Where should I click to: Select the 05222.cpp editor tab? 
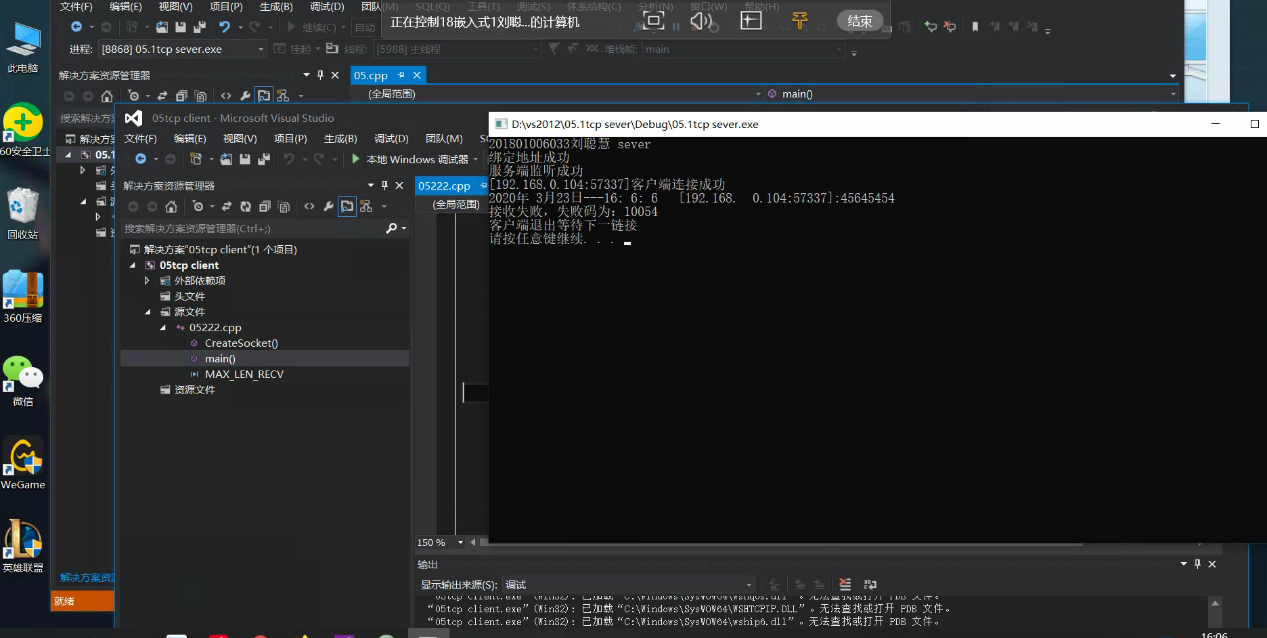tap(444, 186)
